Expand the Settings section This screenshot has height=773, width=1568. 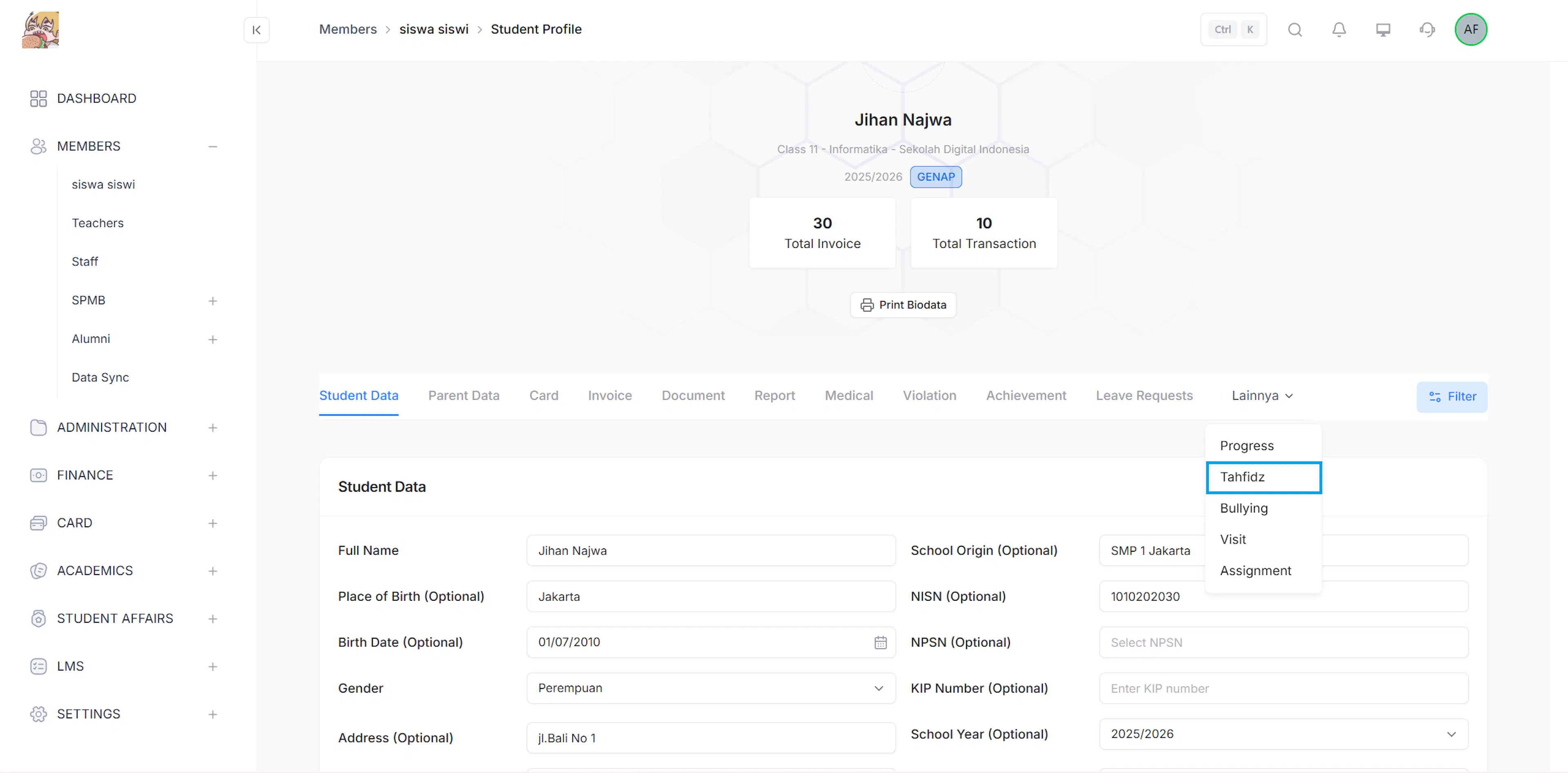click(212, 715)
